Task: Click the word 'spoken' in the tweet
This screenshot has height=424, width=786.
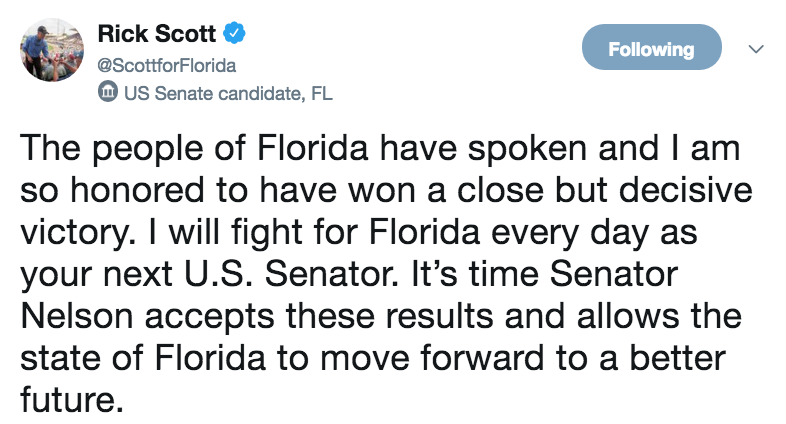Action: 527,149
